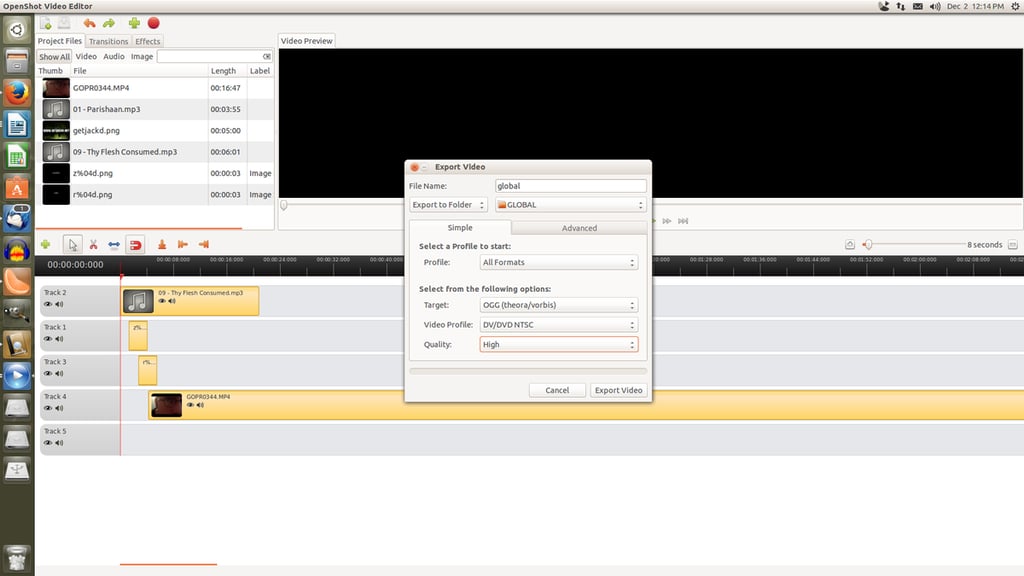The width and height of the screenshot is (1024, 576).
Task: Open the Profile All Formats dropdown
Action: tap(558, 262)
